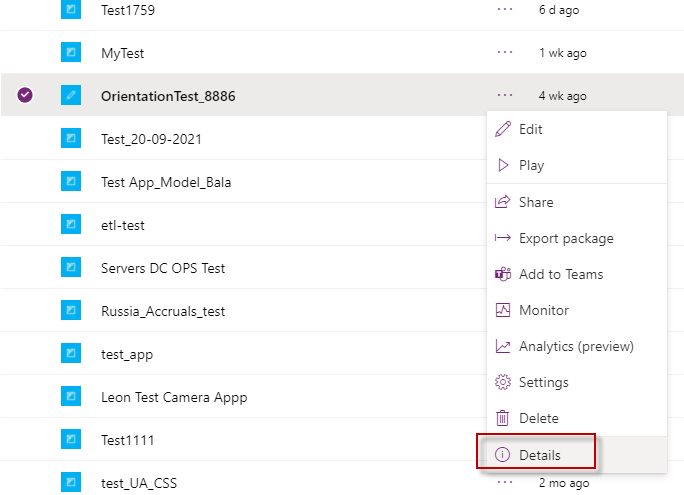
Task: Click the Share arrow icon
Action: pyautogui.click(x=502, y=202)
